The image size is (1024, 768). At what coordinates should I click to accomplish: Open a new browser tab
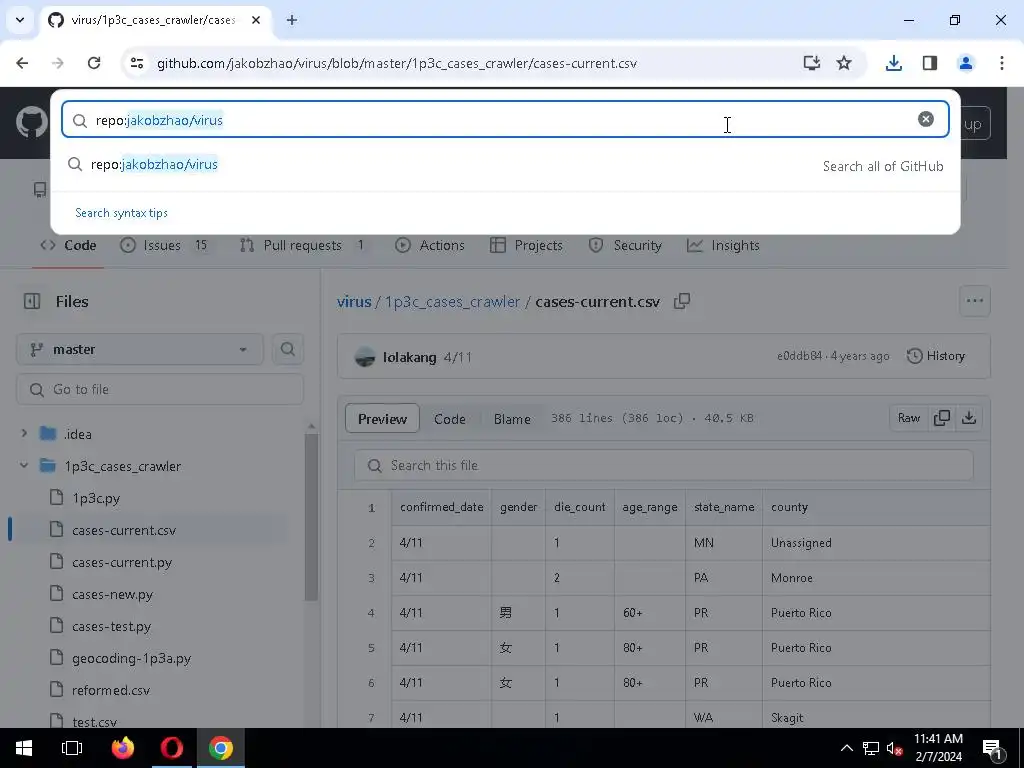pos(292,20)
